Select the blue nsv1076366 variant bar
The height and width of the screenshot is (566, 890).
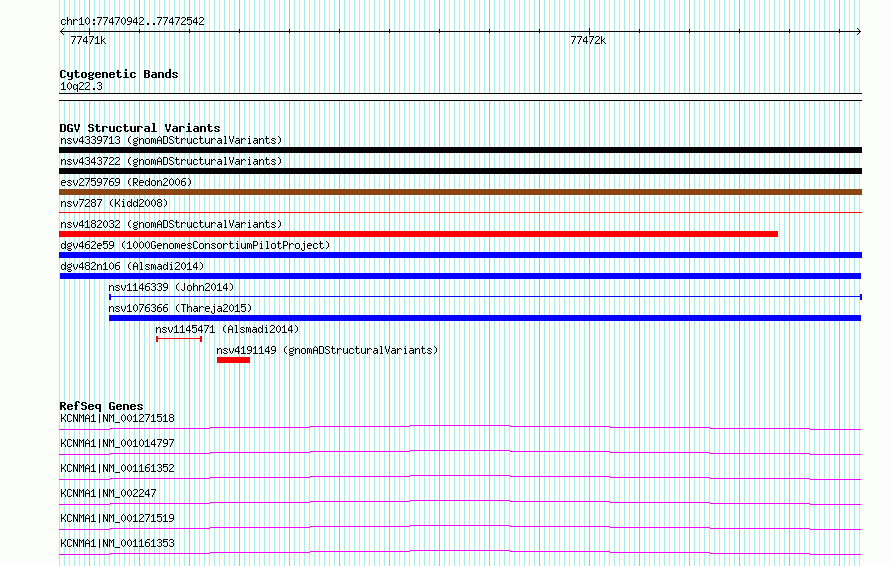(485, 318)
